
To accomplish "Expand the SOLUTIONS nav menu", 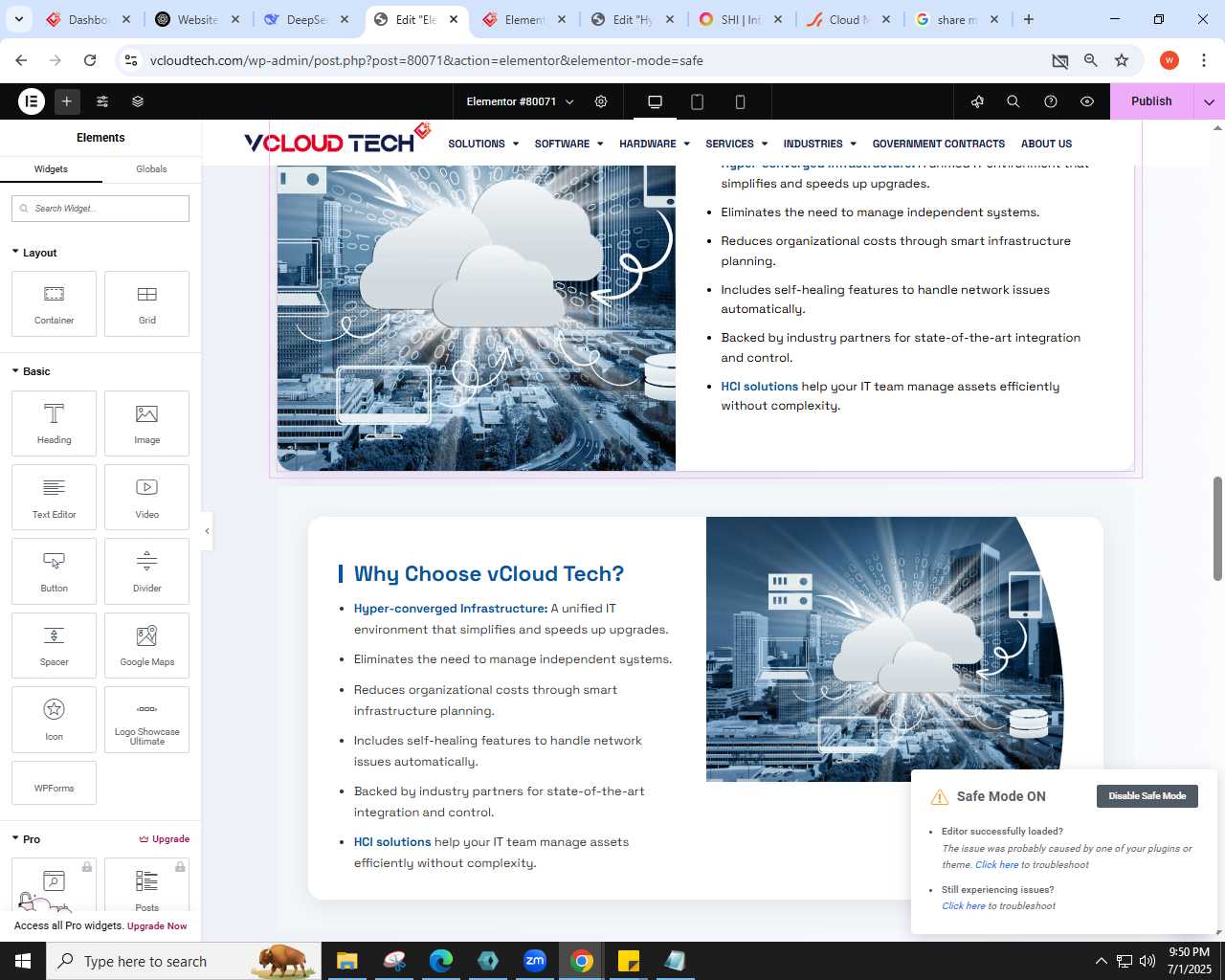I will pos(483,144).
